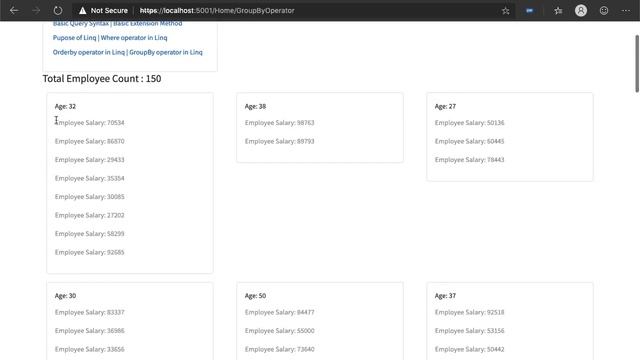This screenshot has width=640, height=360.
Task: Reload the page with the refresh icon
Action: [58, 11]
